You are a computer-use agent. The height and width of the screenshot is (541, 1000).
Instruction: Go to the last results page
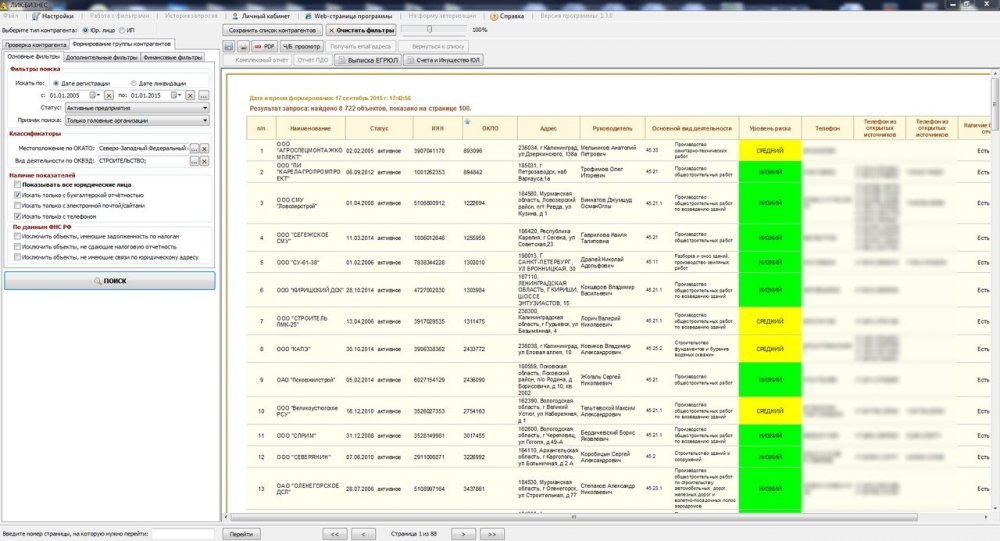point(492,534)
